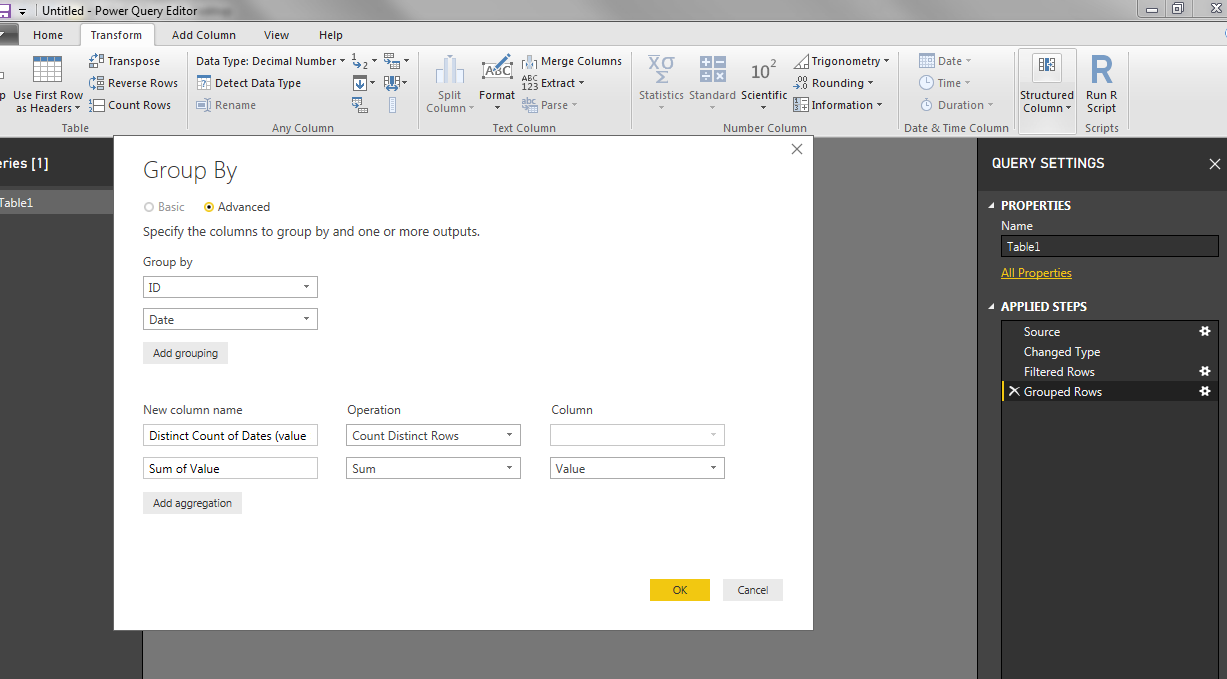This screenshot has height=679, width=1227.
Task: Open Grouped Rows step settings gear
Action: pyautogui.click(x=1205, y=391)
